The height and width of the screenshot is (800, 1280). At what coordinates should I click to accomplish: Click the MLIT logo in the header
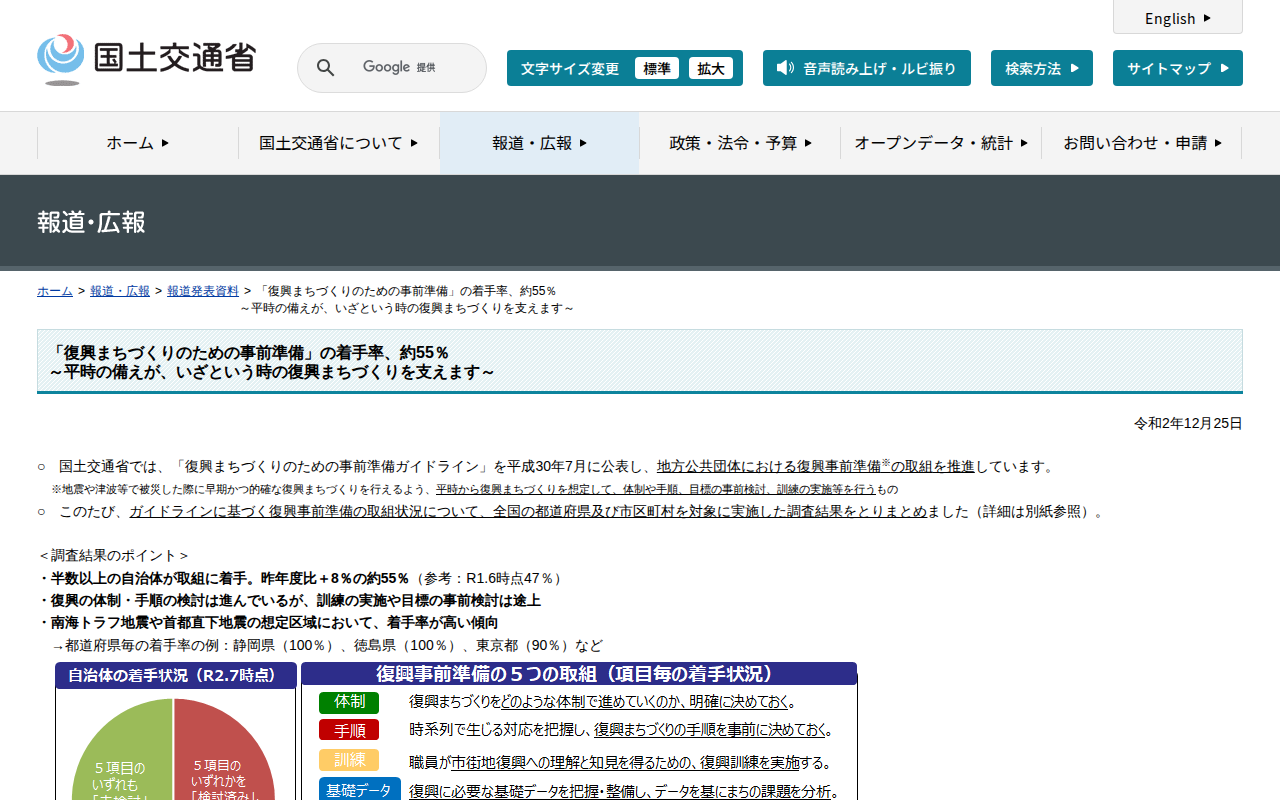[146, 59]
